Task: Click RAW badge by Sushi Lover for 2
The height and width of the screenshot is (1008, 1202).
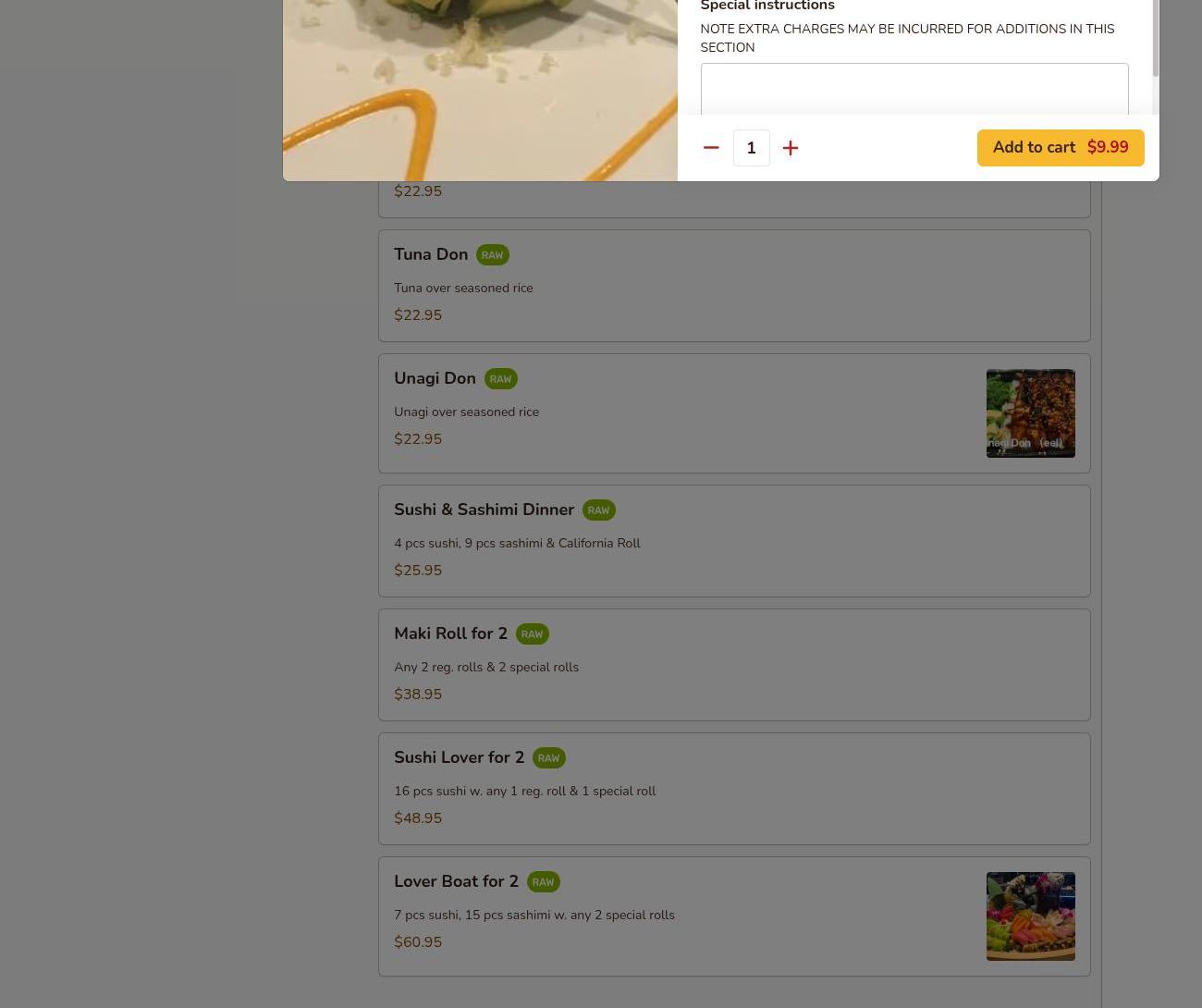Action: point(548,758)
